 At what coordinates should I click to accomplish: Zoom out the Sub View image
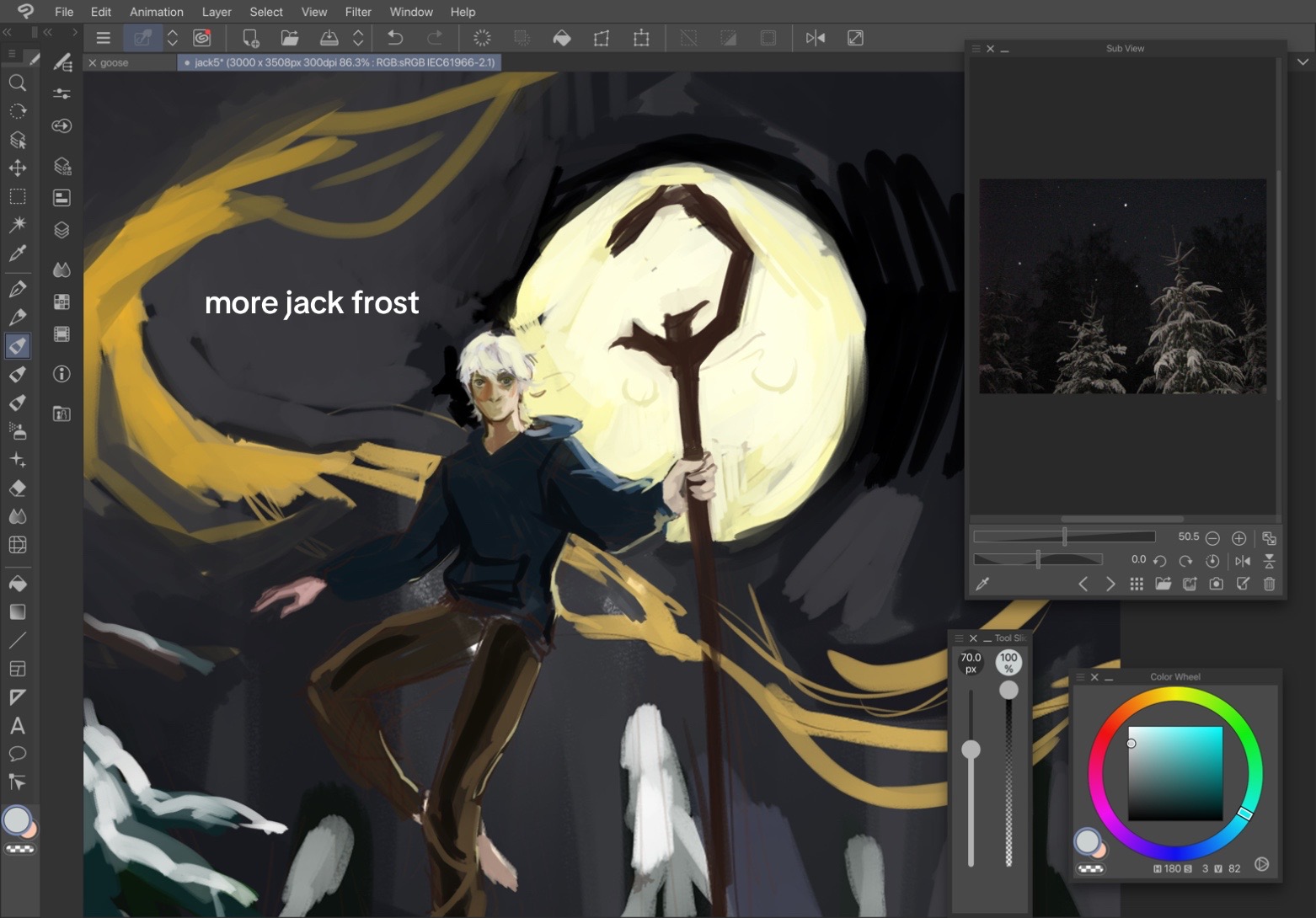click(x=1212, y=538)
